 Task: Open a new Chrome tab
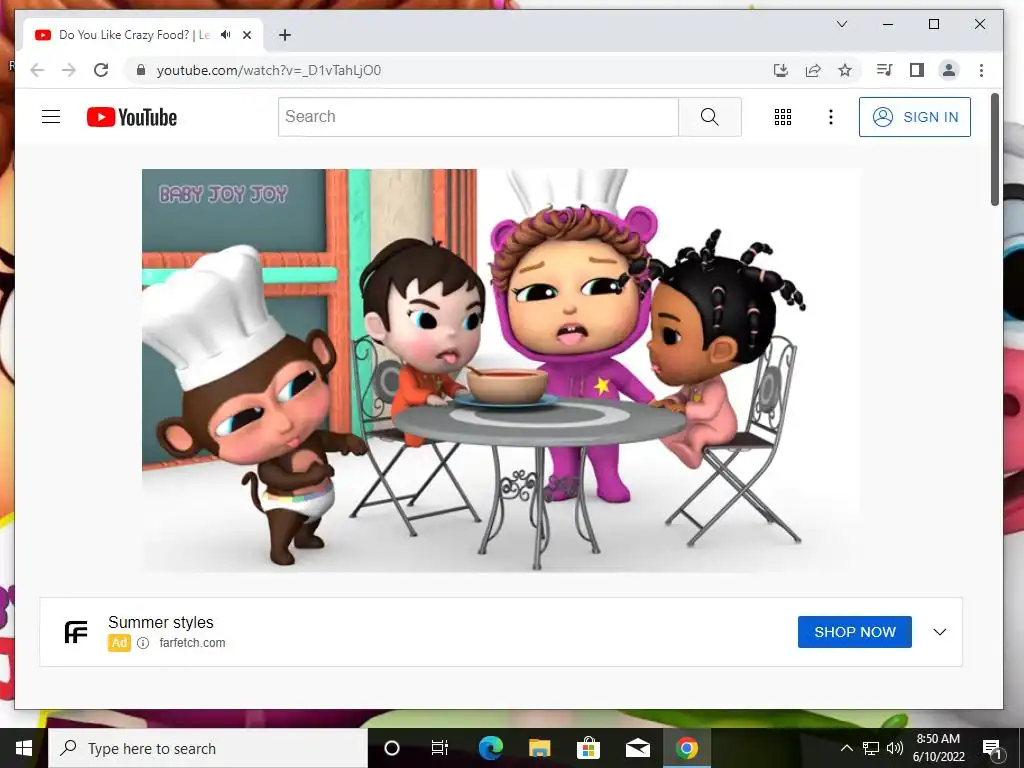click(x=285, y=35)
